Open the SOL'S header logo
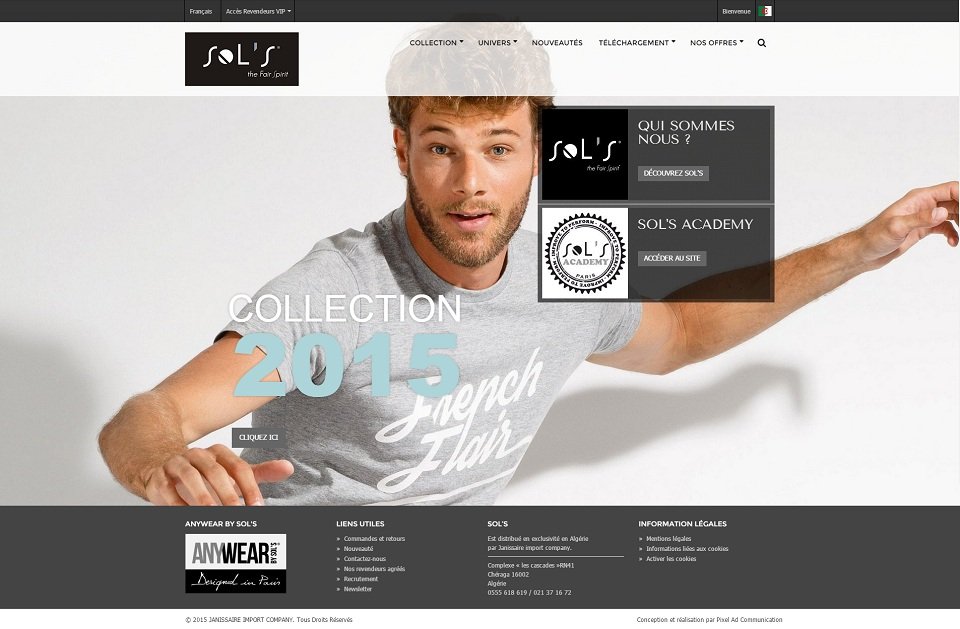 pos(242,59)
